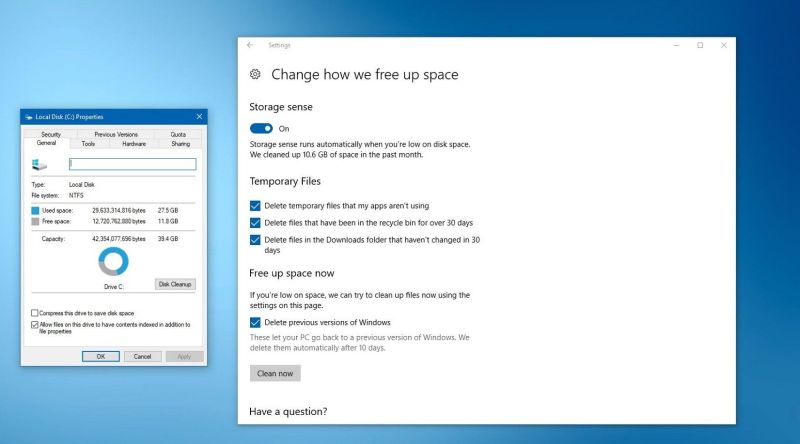Viewport: 800px width, 444px height.
Task: Click the gear icon beside the page title
Action: [x=256, y=74]
